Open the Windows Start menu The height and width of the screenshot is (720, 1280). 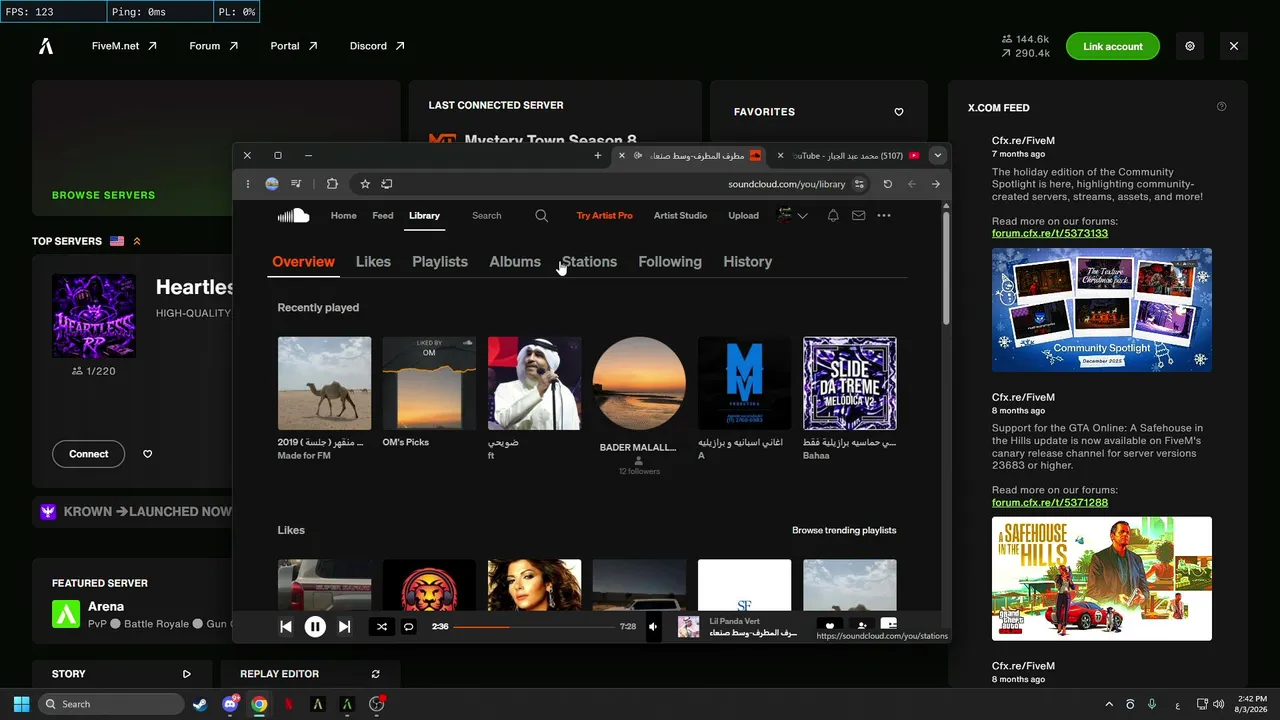21,704
